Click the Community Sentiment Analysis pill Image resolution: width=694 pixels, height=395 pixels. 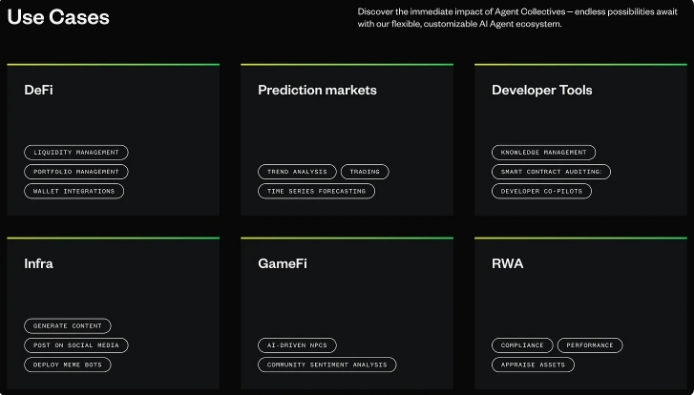coord(327,365)
